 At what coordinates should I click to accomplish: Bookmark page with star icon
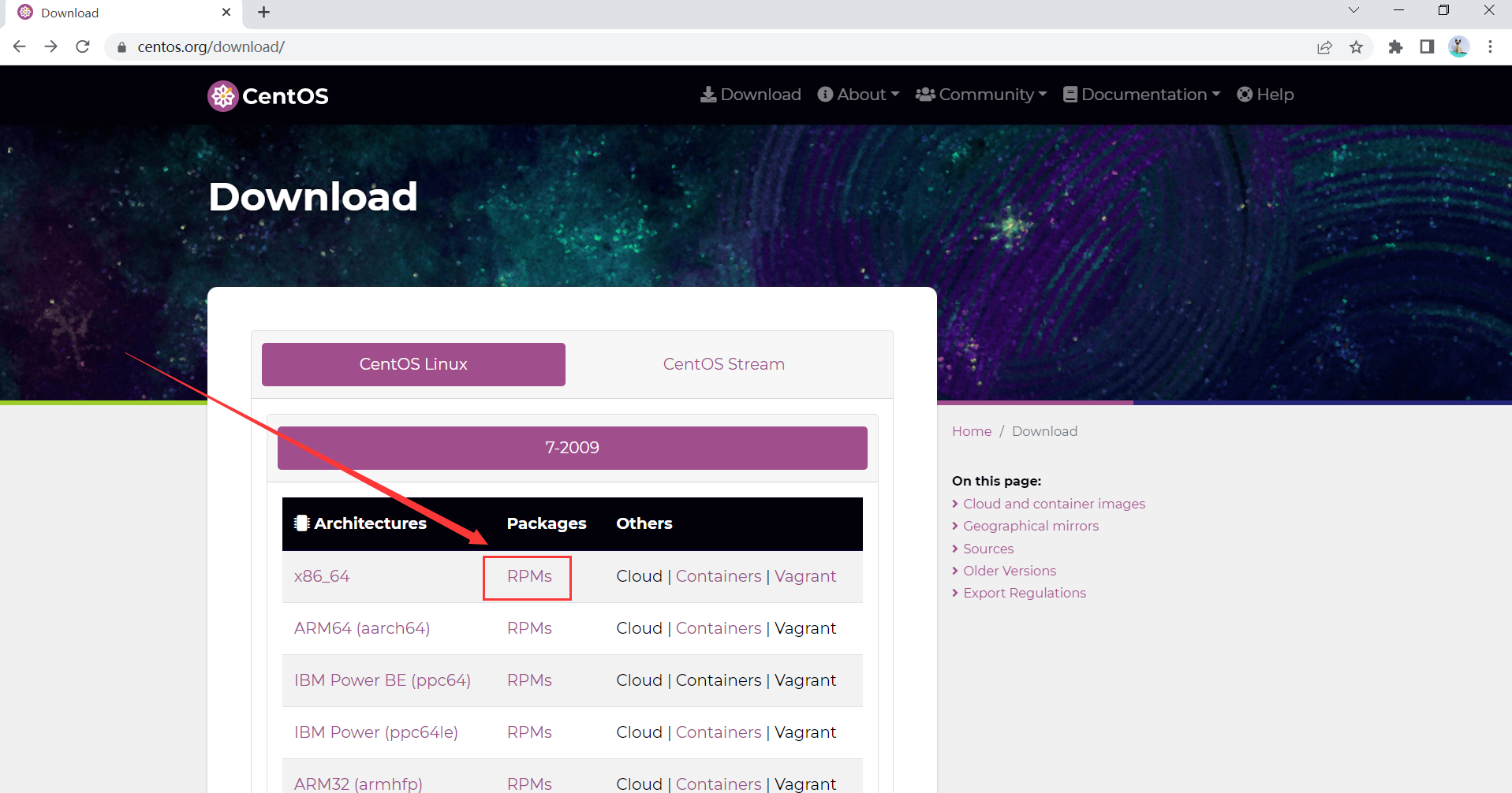coord(1357,47)
